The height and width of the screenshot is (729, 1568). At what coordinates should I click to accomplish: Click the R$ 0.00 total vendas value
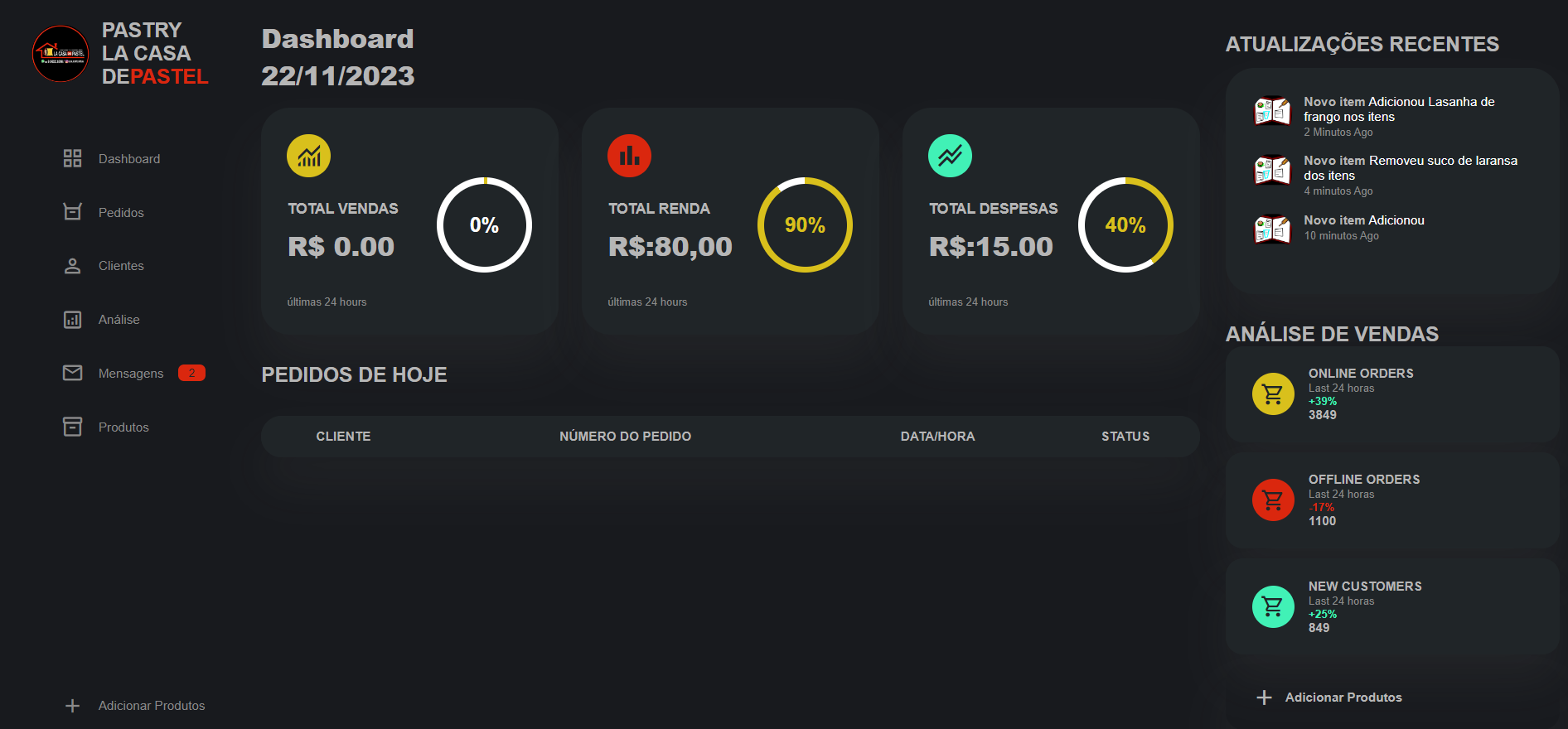[341, 247]
